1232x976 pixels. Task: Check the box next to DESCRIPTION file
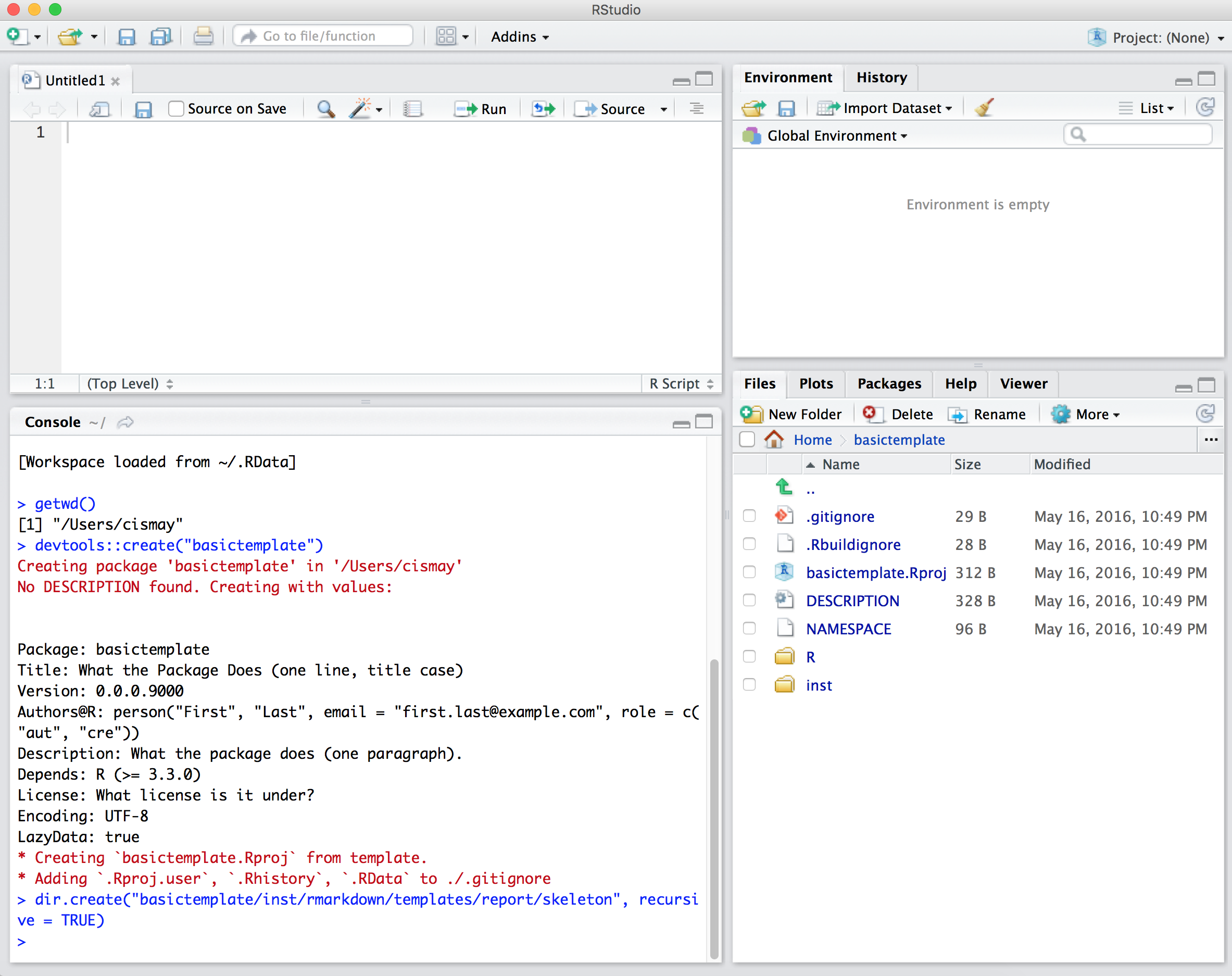(749, 600)
